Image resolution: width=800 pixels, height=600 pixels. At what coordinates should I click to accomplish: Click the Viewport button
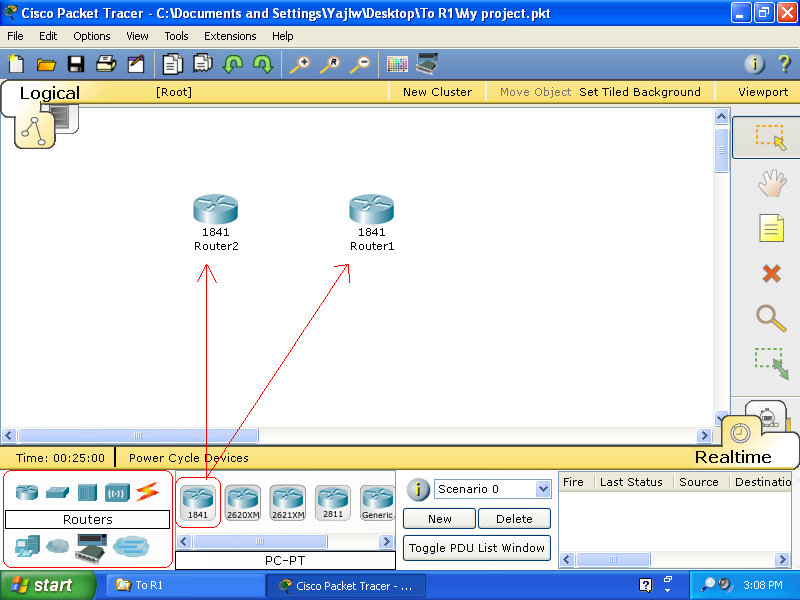763,92
